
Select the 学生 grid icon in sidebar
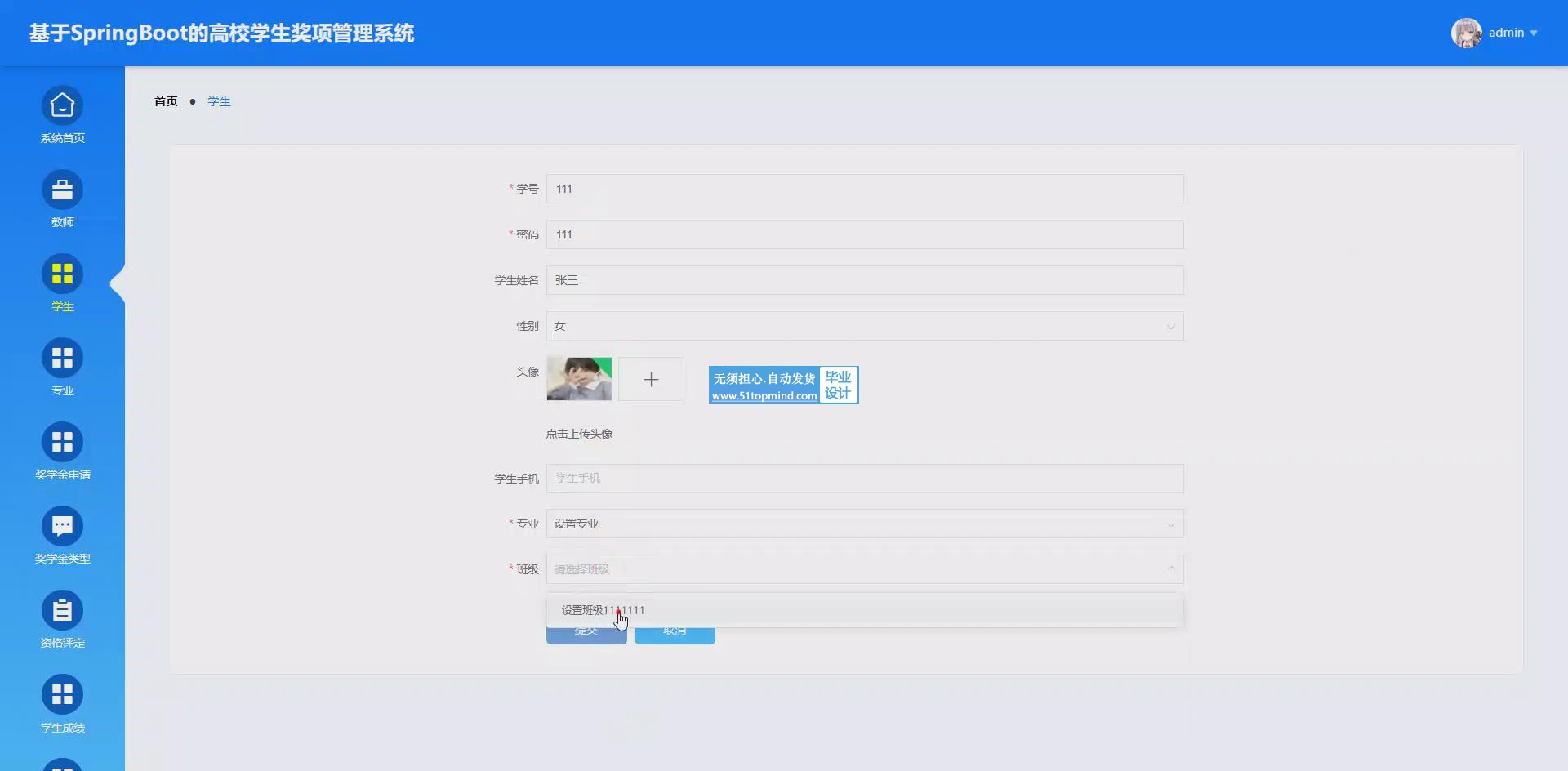62,274
